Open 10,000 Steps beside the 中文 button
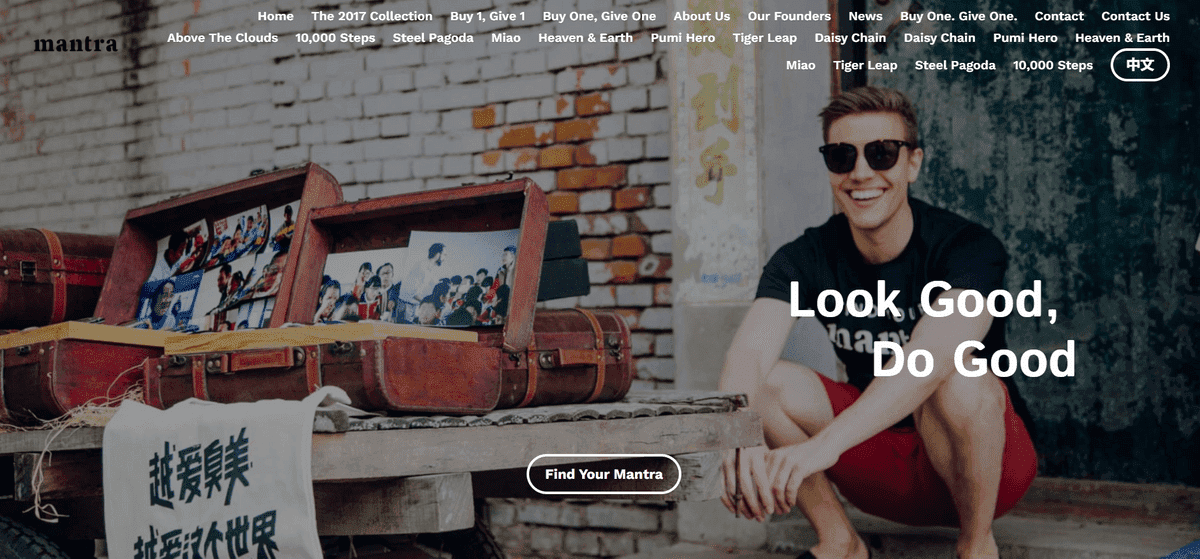1200x559 pixels. click(1053, 65)
